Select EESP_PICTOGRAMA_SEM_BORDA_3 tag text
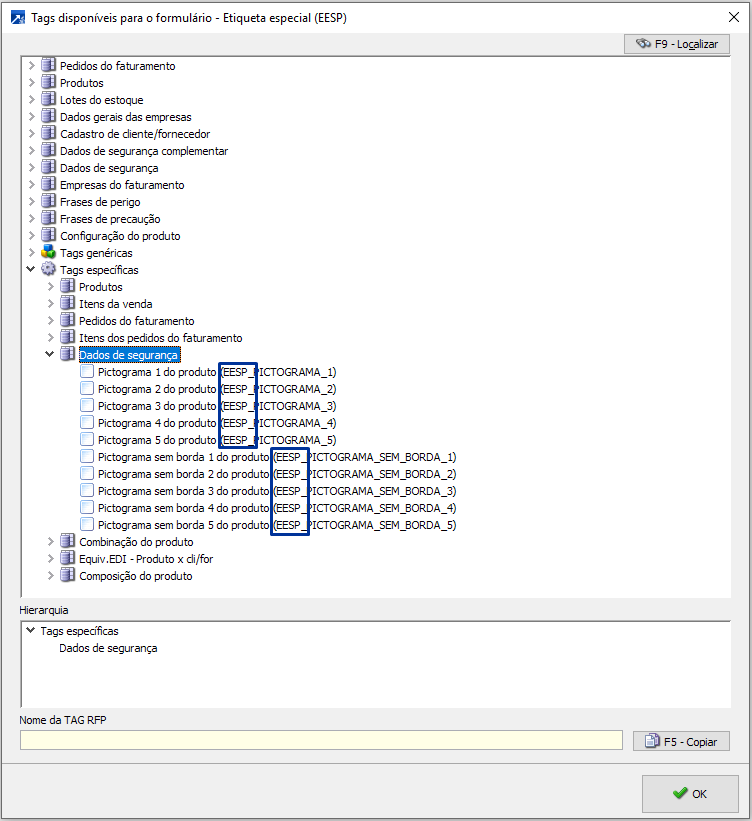Viewport: 752px width, 821px height. (365, 491)
